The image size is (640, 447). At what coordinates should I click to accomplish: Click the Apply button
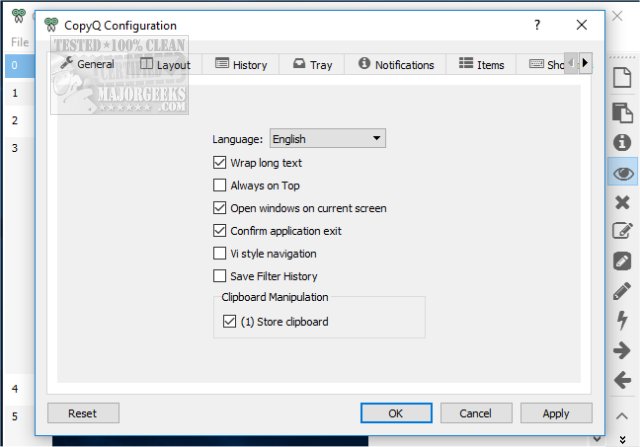click(556, 413)
